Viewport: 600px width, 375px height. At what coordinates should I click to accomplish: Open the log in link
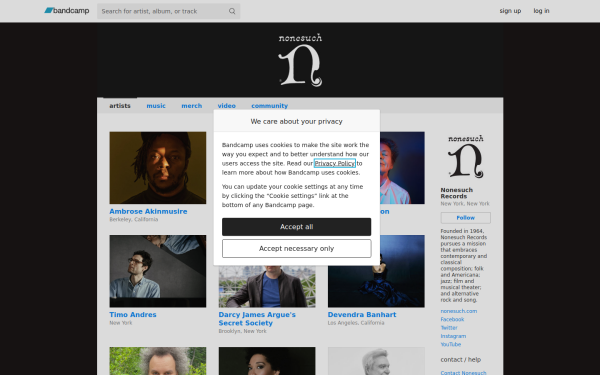[541, 11]
